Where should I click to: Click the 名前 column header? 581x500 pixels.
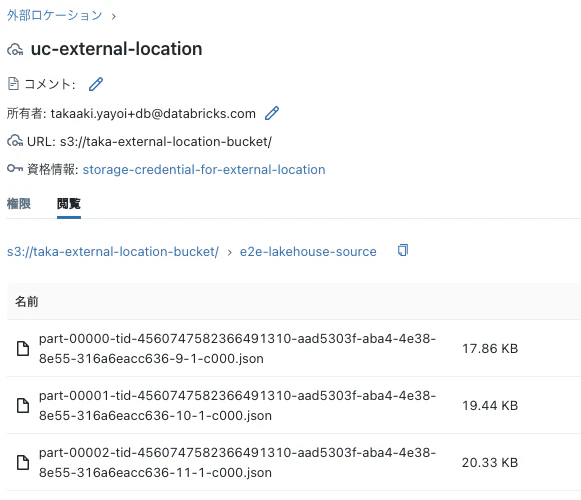(27, 302)
